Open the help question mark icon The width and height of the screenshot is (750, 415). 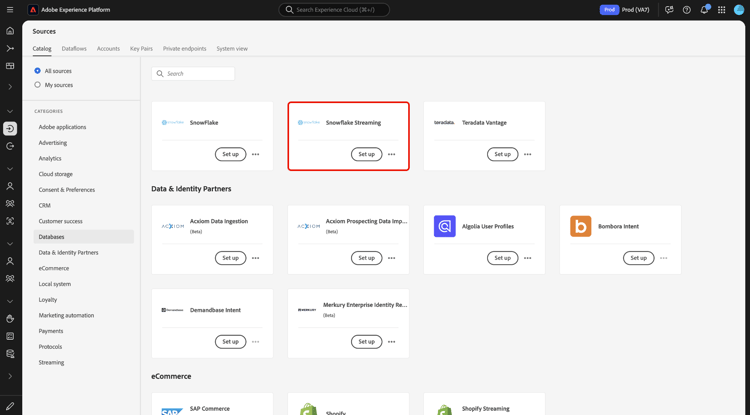[686, 10]
